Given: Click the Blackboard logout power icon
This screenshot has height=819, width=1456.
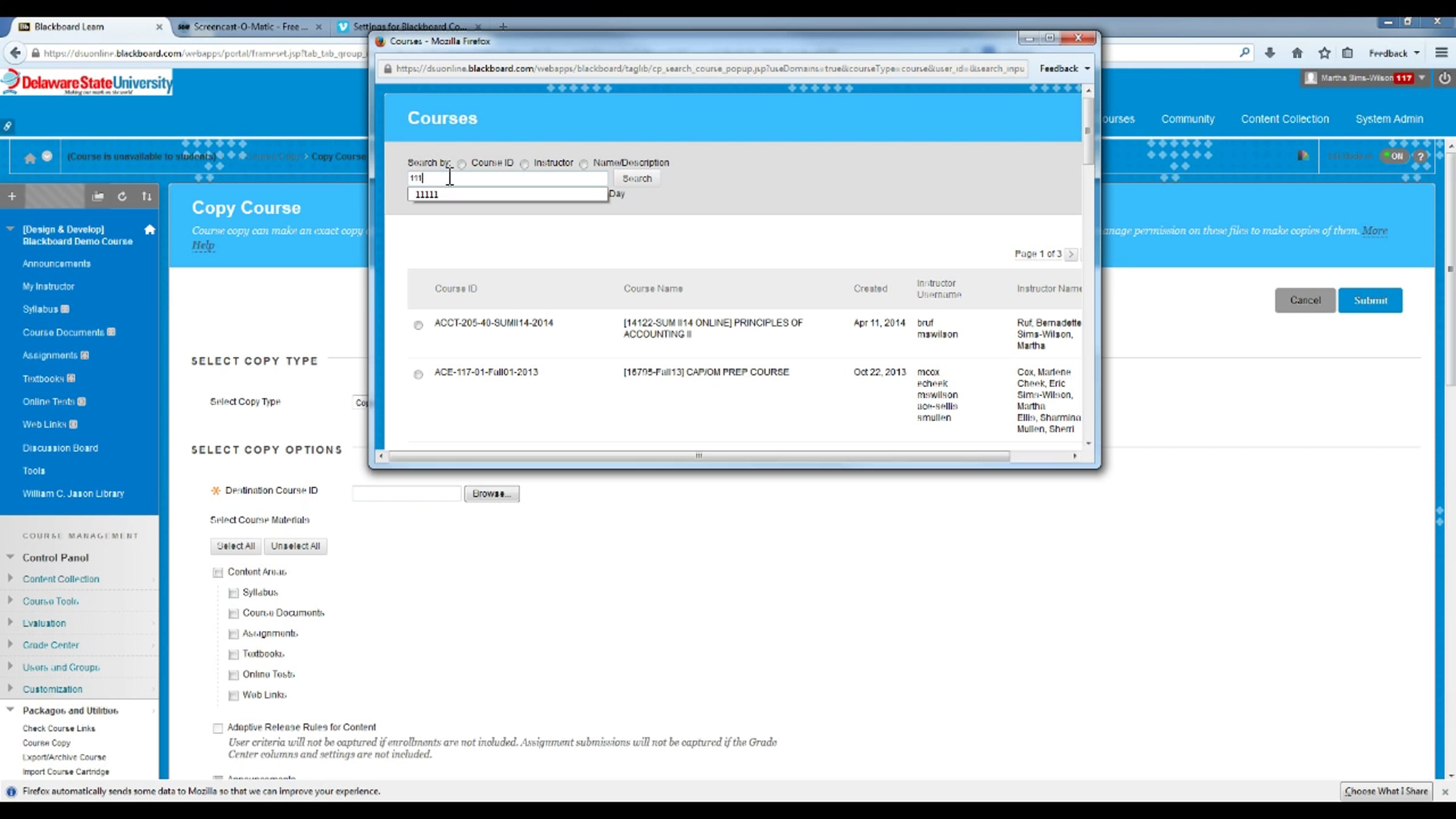Looking at the screenshot, I should click(x=1445, y=78).
